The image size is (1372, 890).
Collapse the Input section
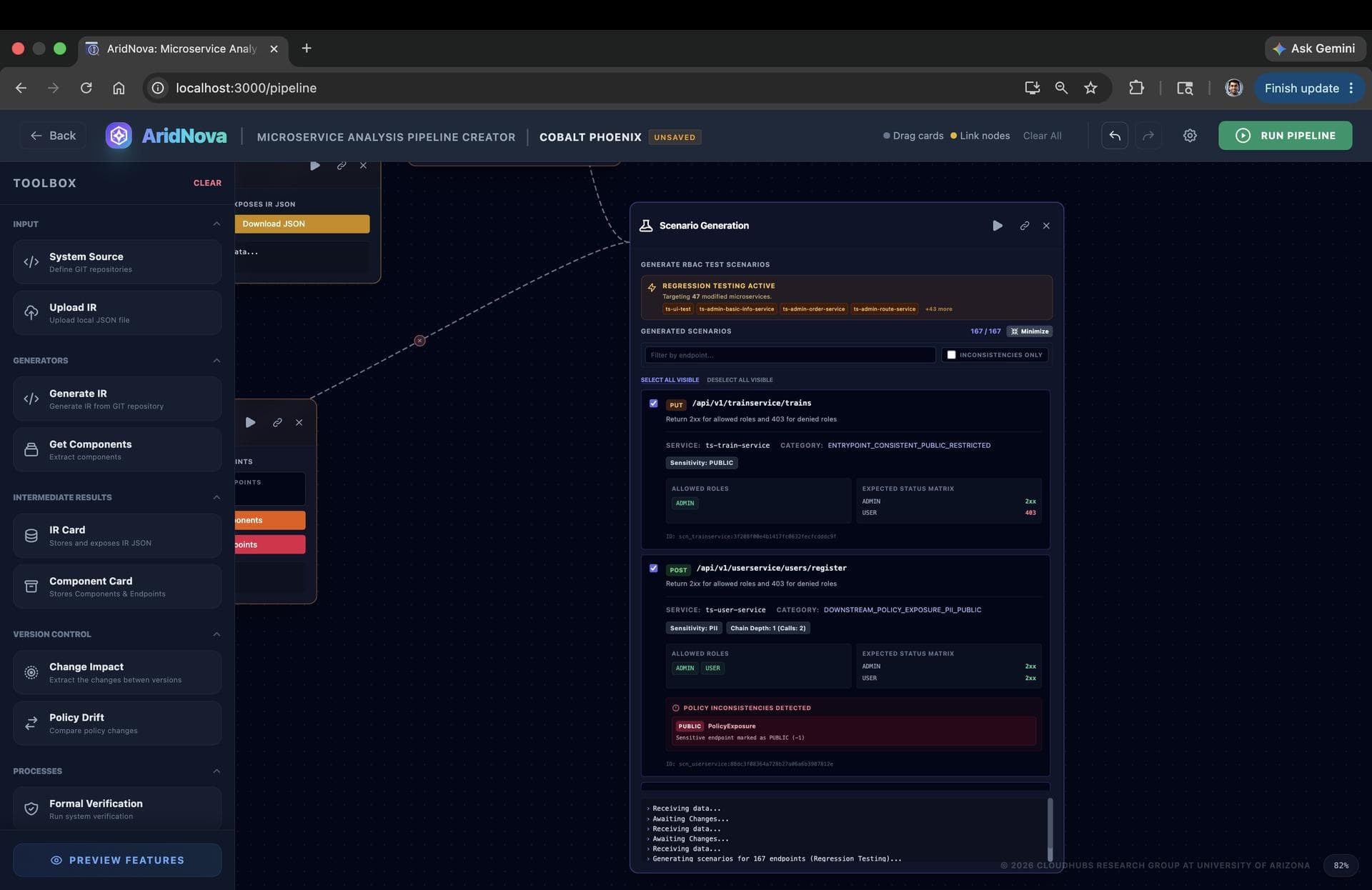pyautogui.click(x=217, y=224)
